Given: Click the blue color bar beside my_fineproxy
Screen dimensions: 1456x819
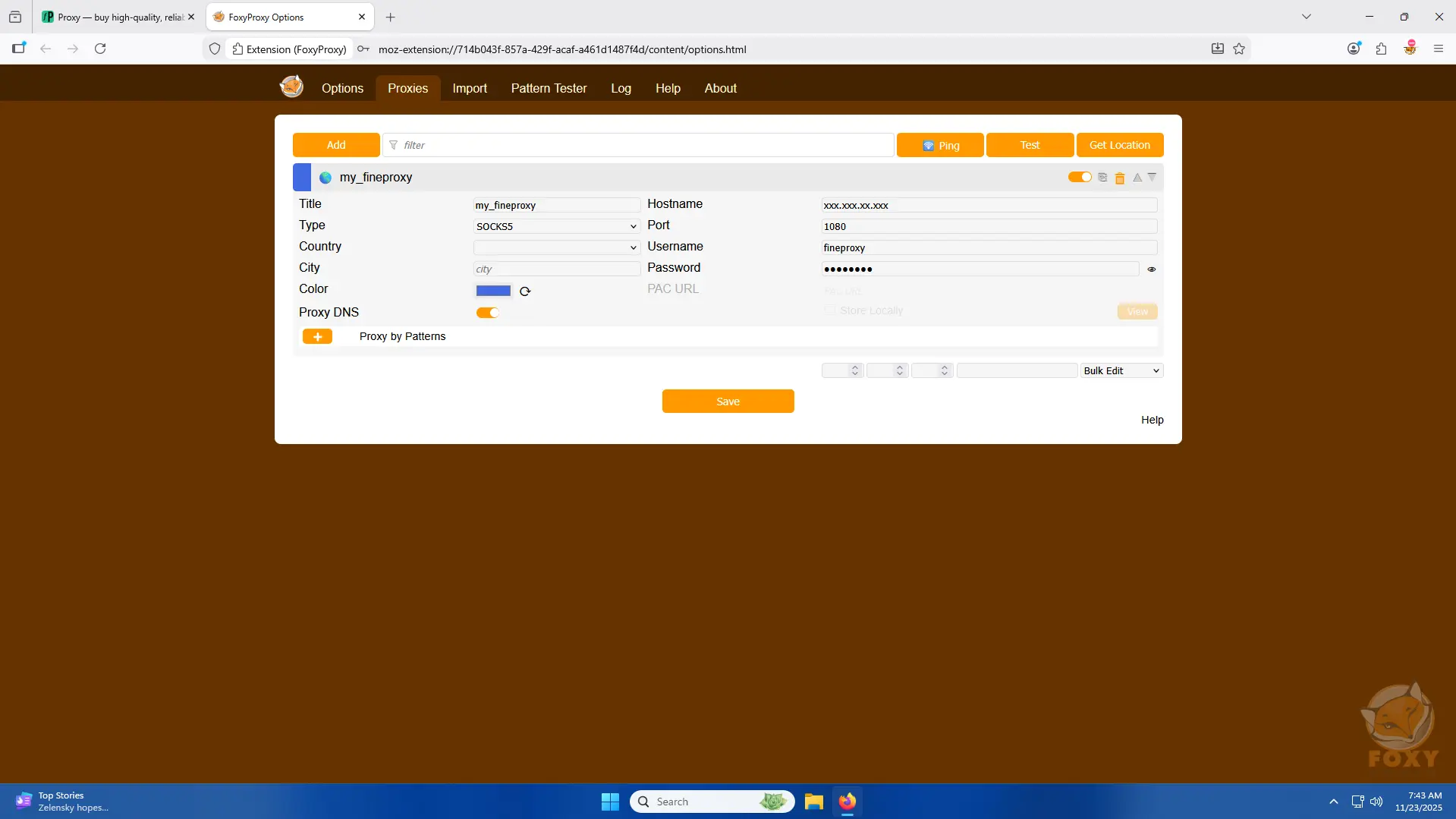Looking at the screenshot, I should click(302, 178).
